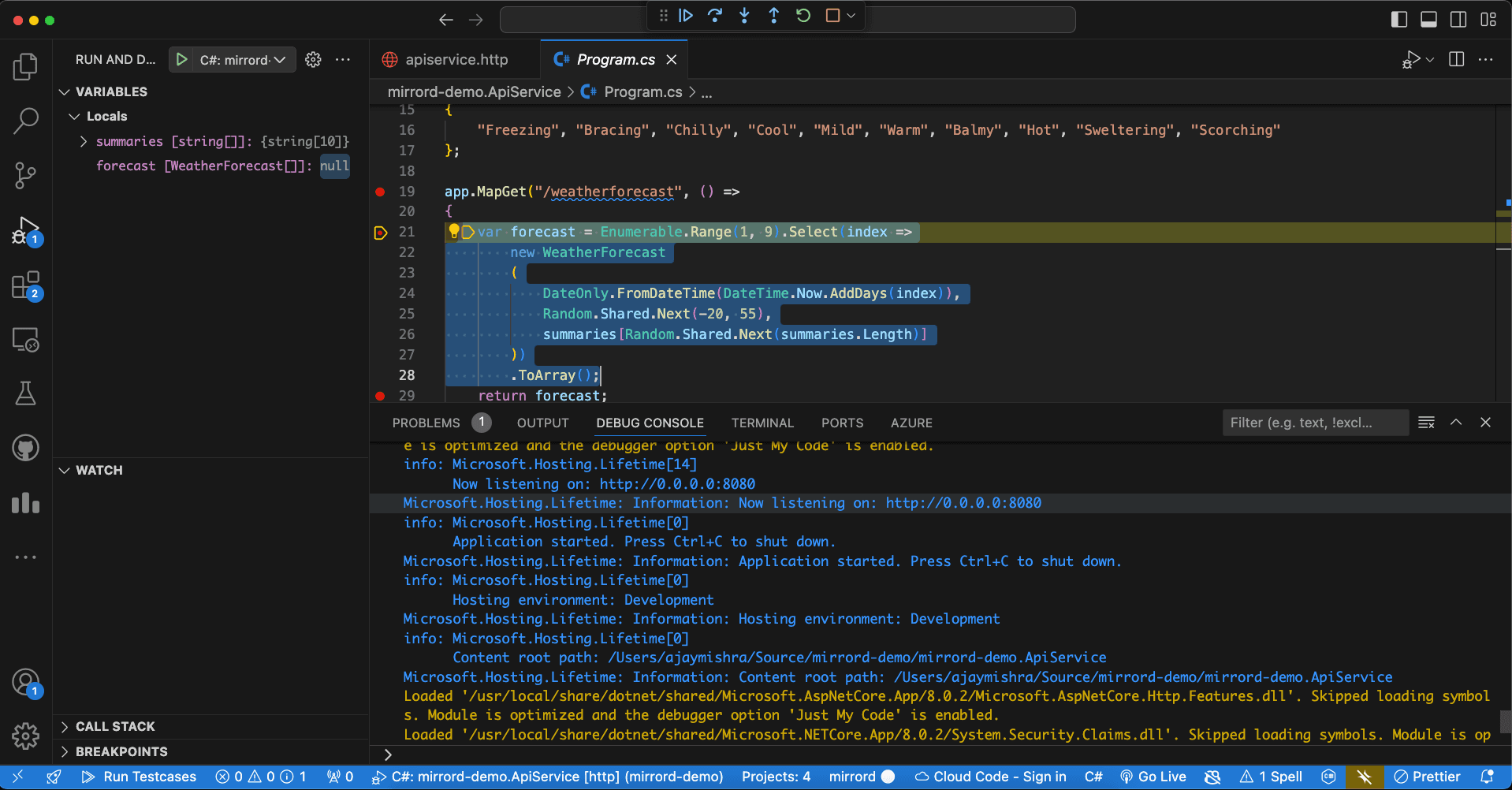This screenshot has width=1512, height=790.
Task: Focus the debug console filter field
Action: pyautogui.click(x=1315, y=423)
